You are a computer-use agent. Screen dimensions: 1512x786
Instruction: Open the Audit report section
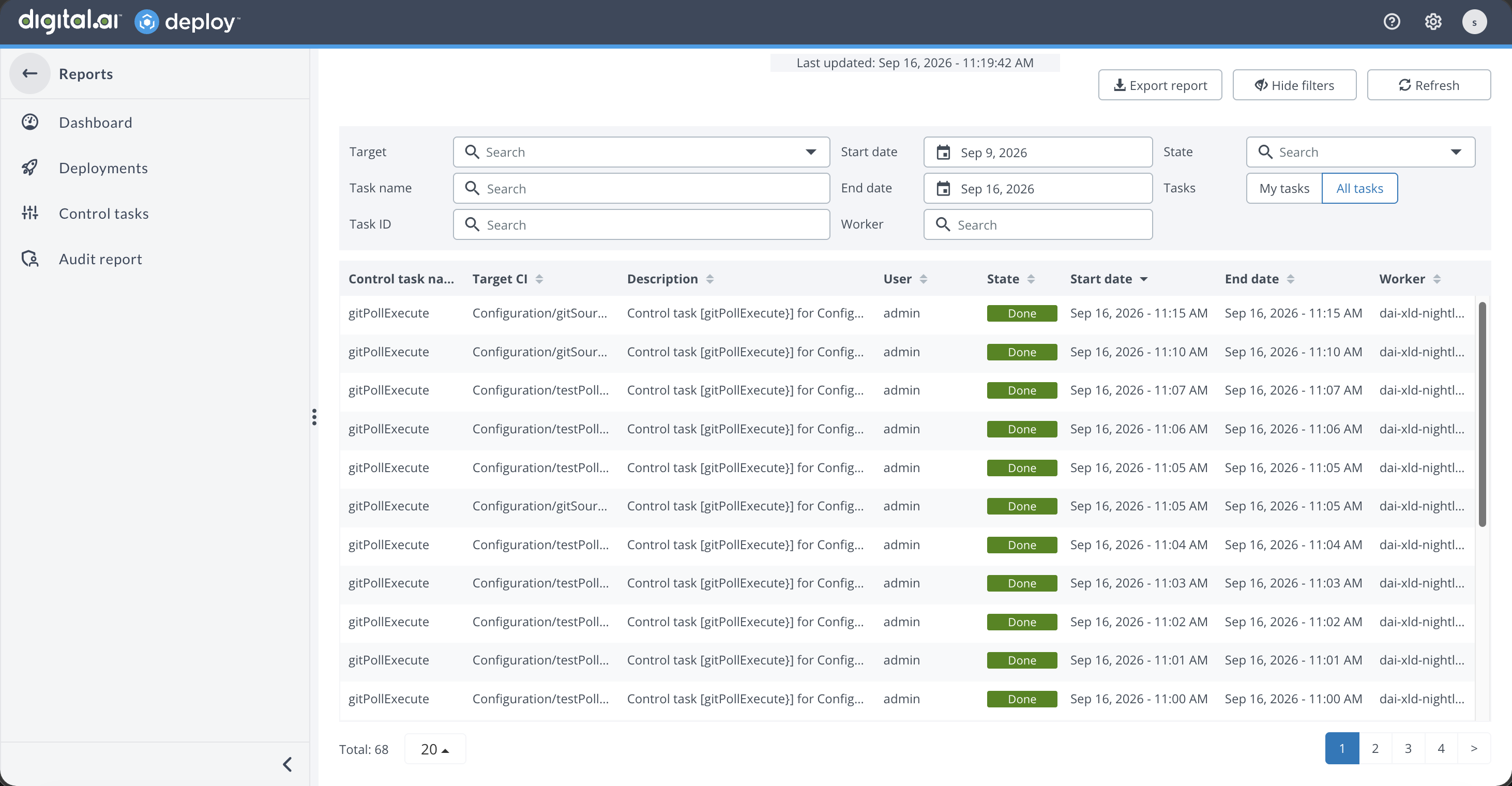[x=100, y=259]
